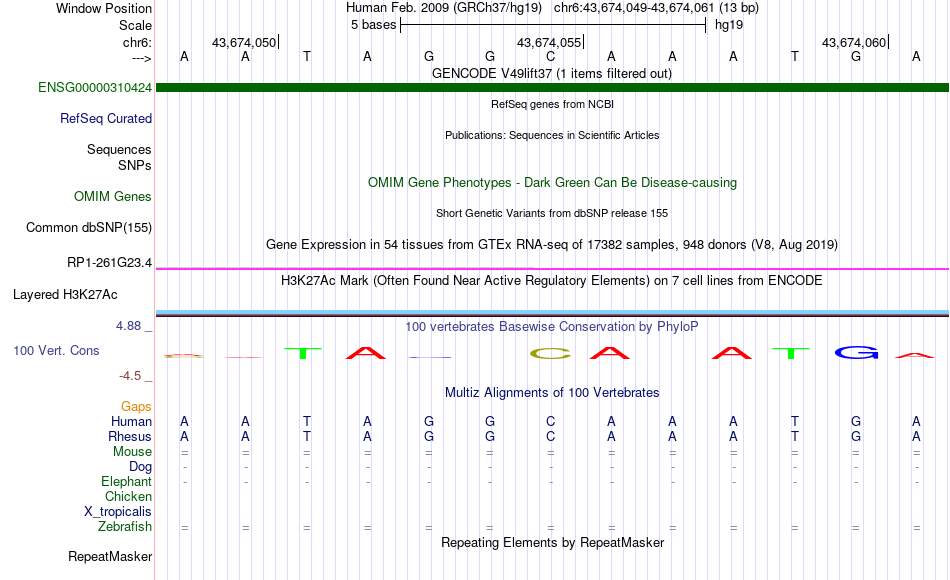Click base C in the Human alignment row
The height and width of the screenshot is (580, 950).
(x=550, y=421)
